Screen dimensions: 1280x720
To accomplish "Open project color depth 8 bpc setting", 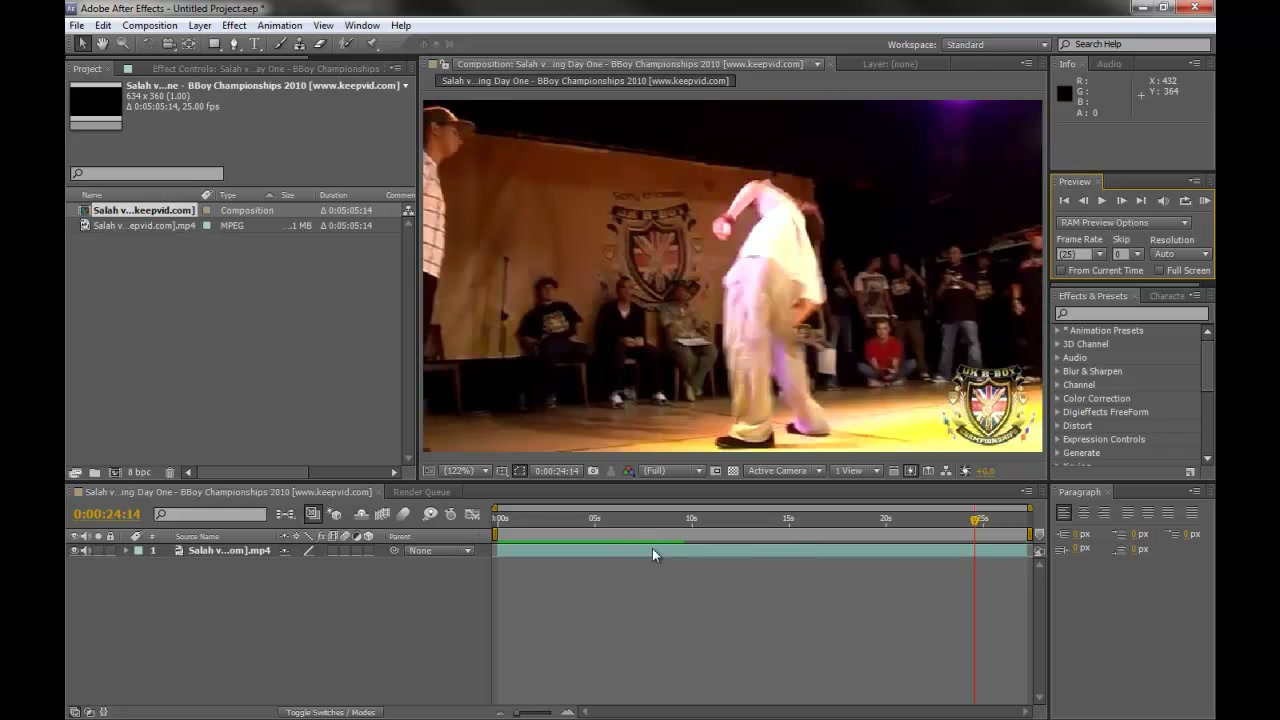I will click(139, 472).
